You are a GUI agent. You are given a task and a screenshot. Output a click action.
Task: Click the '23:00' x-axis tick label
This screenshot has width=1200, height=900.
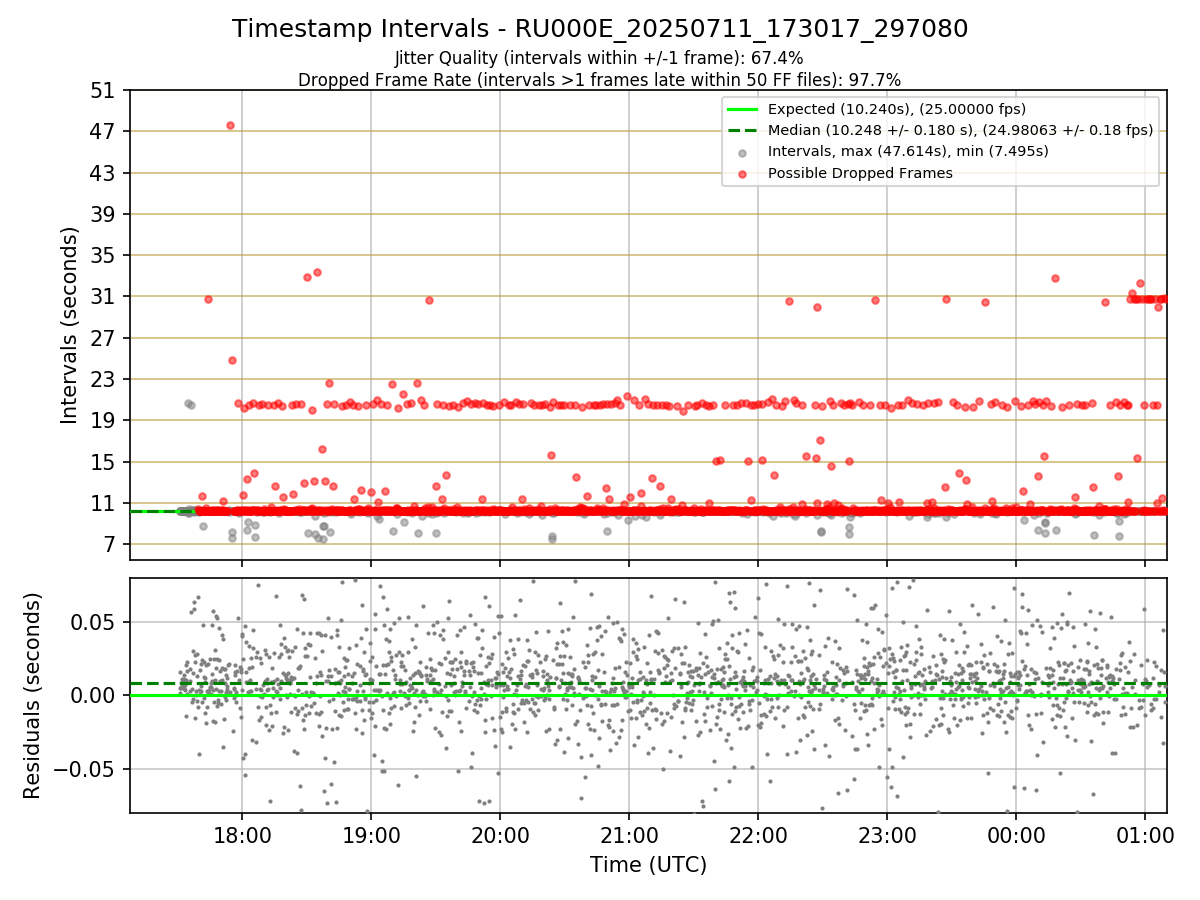point(887,834)
